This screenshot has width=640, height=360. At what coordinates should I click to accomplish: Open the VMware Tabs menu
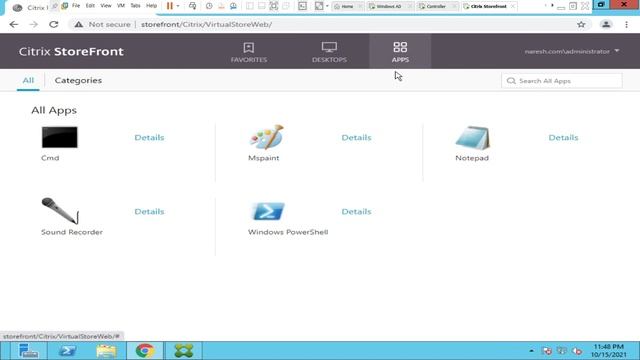pyautogui.click(x=135, y=6)
